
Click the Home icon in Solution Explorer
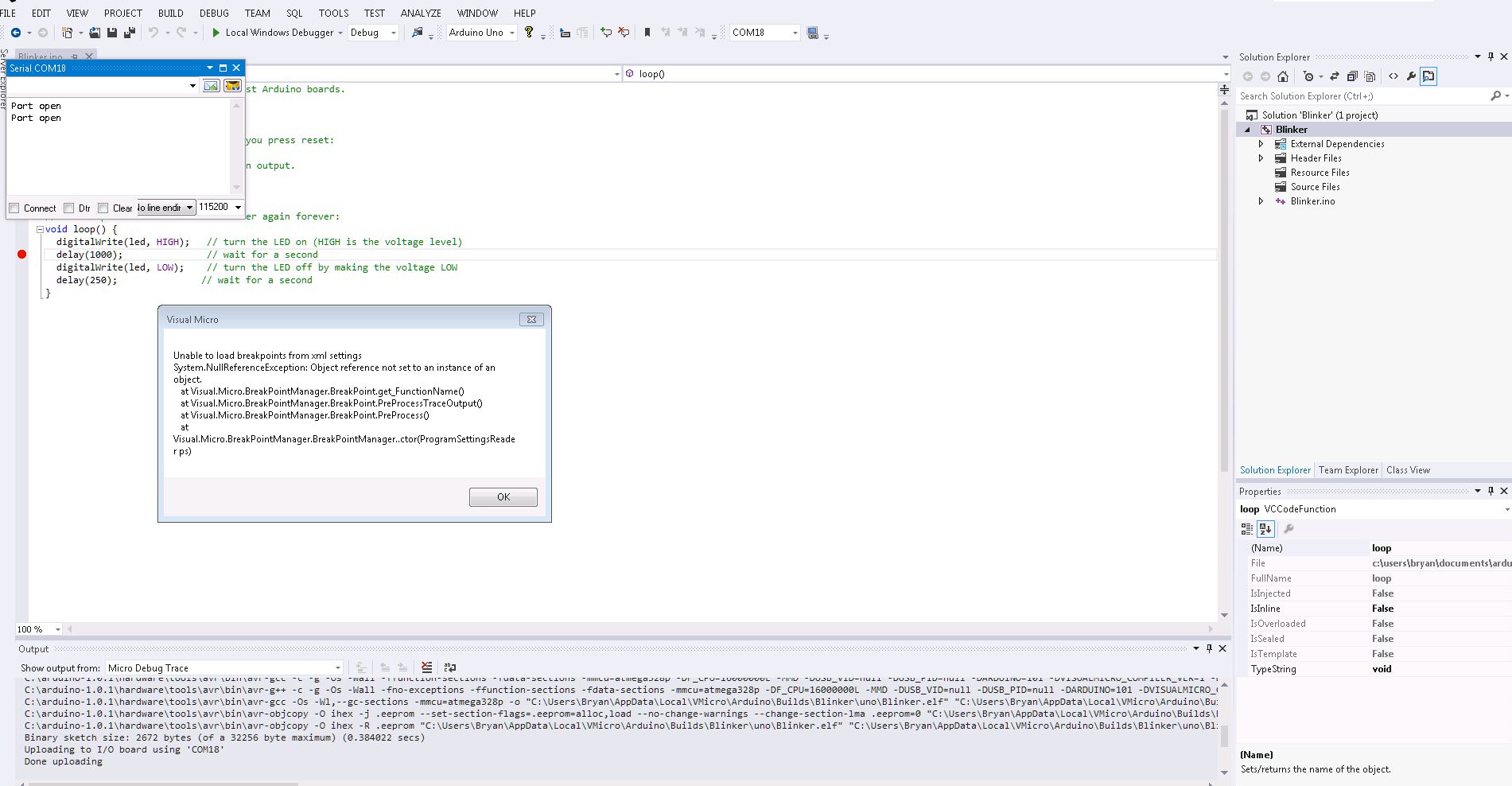(x=1283, y=76)
